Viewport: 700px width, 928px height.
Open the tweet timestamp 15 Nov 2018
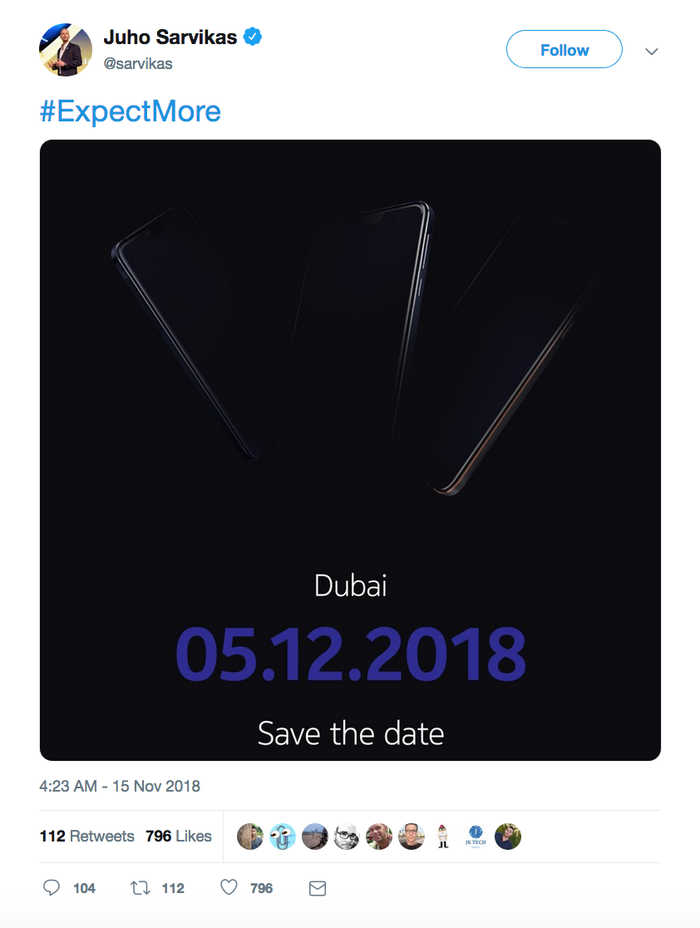(x=120, y=786)
